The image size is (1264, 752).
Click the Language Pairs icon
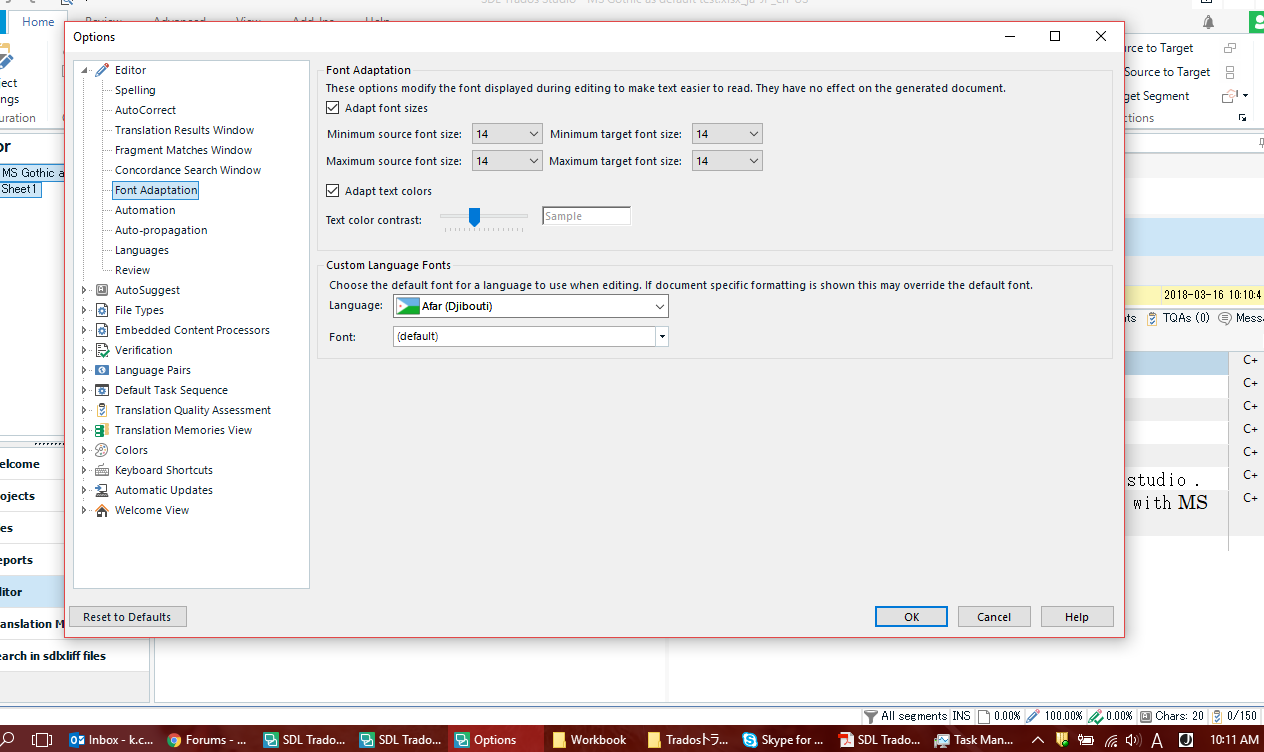tap(101, 370)
